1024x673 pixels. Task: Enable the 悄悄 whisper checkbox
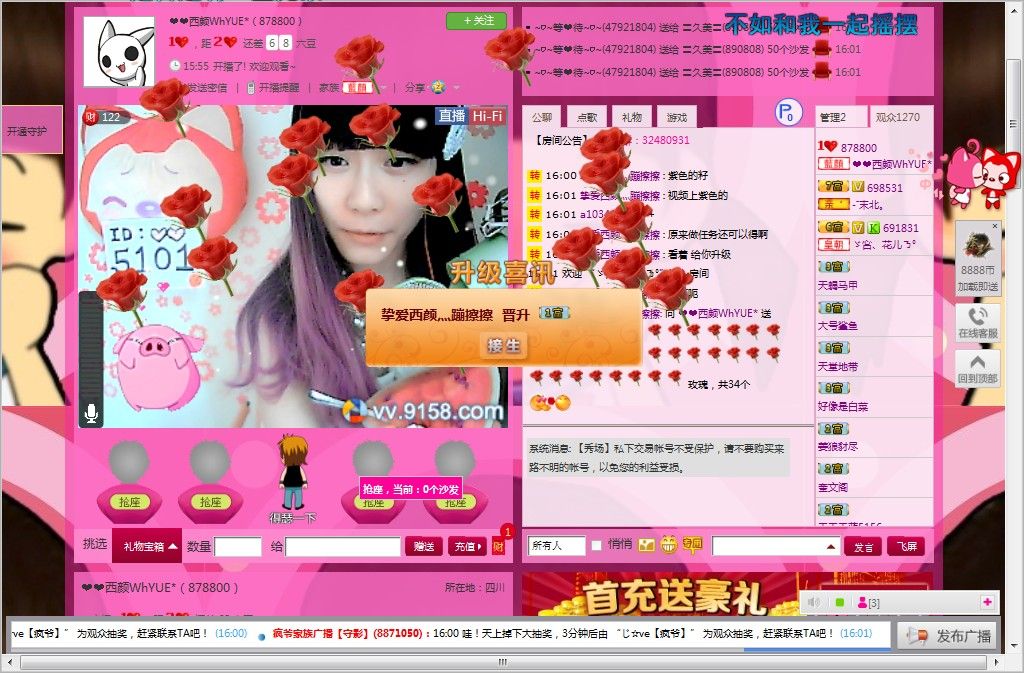[x=596, y=545]
